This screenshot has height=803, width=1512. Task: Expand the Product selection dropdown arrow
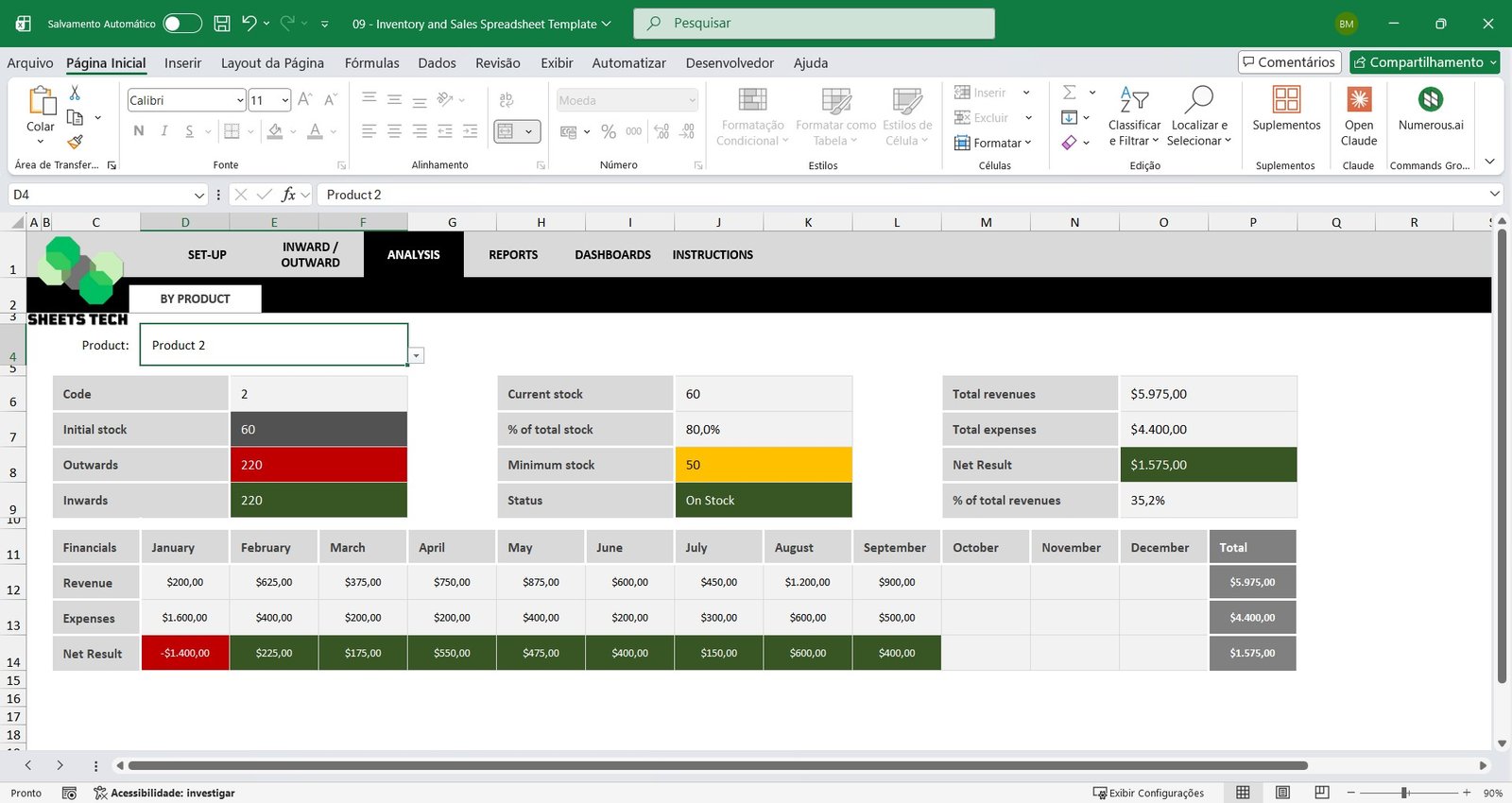[x=416, y=355]
